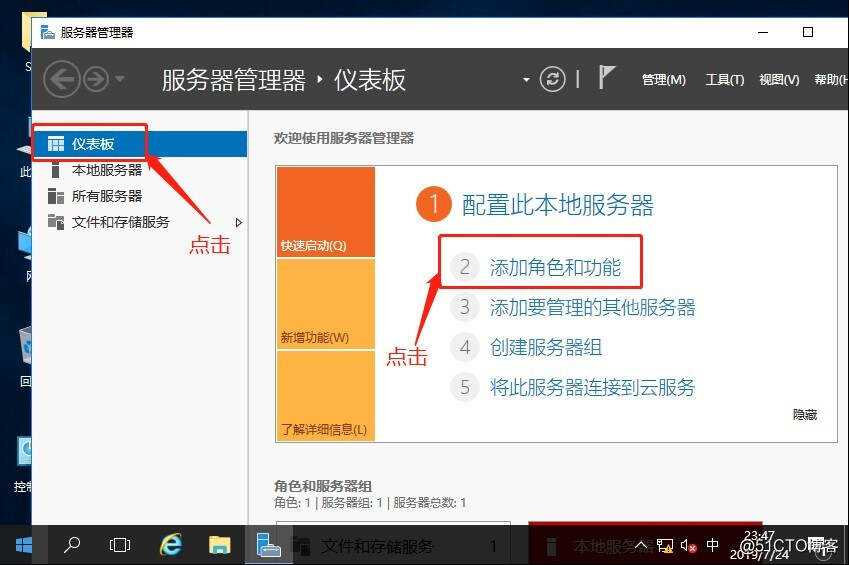Screen dimensions: 849x565
Task: Click the 所有服务器 icon
Action: pyautogui.click(x=56, y=196)
